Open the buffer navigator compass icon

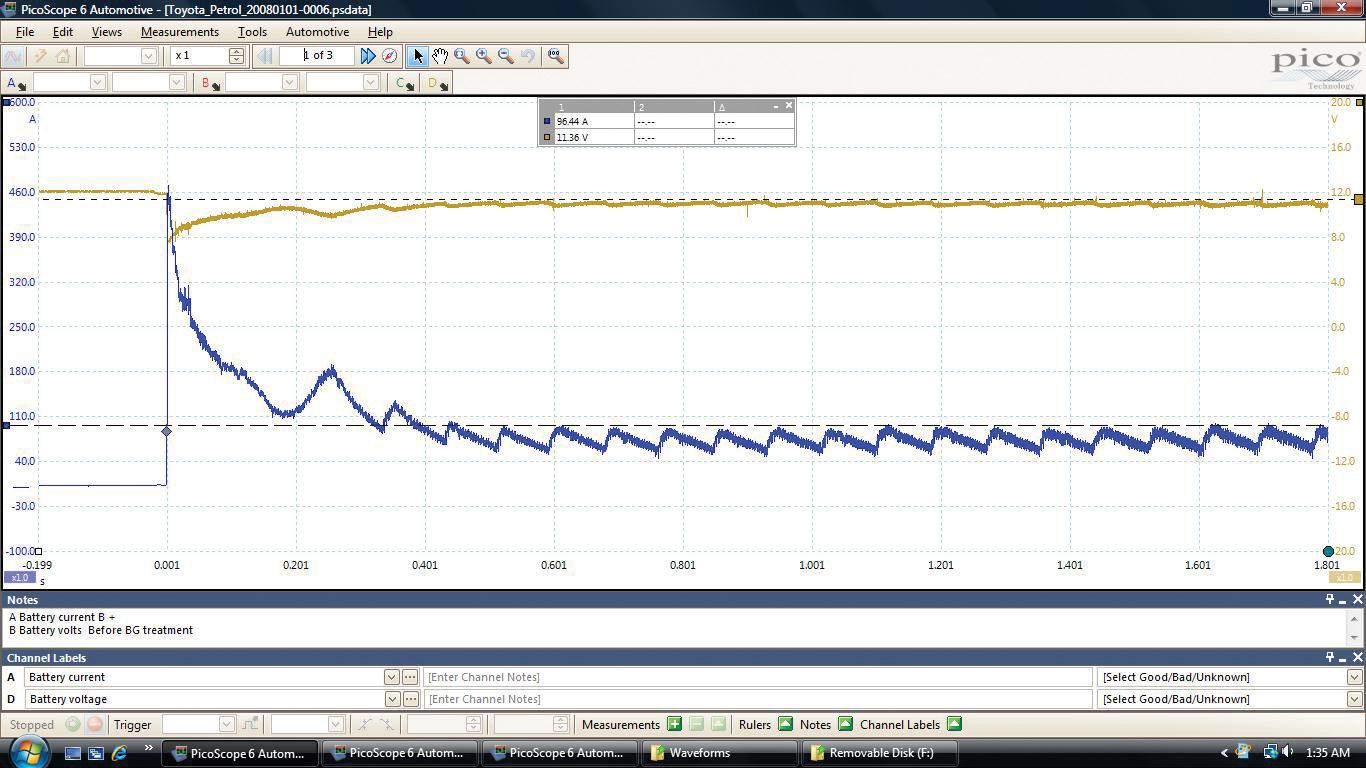pos(390,56)
